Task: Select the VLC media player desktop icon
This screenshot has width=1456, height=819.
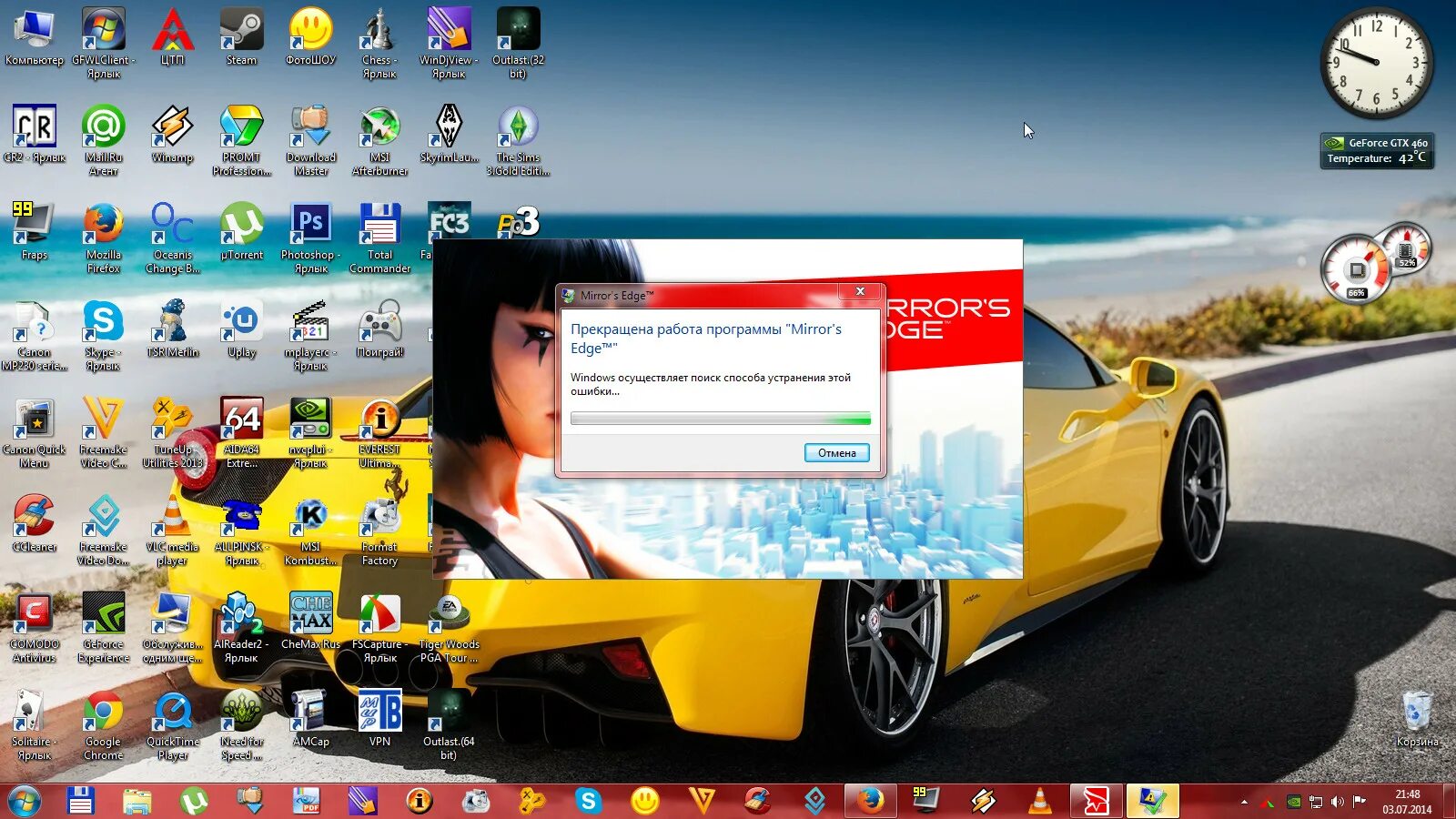Action: (x=173, y=529)
